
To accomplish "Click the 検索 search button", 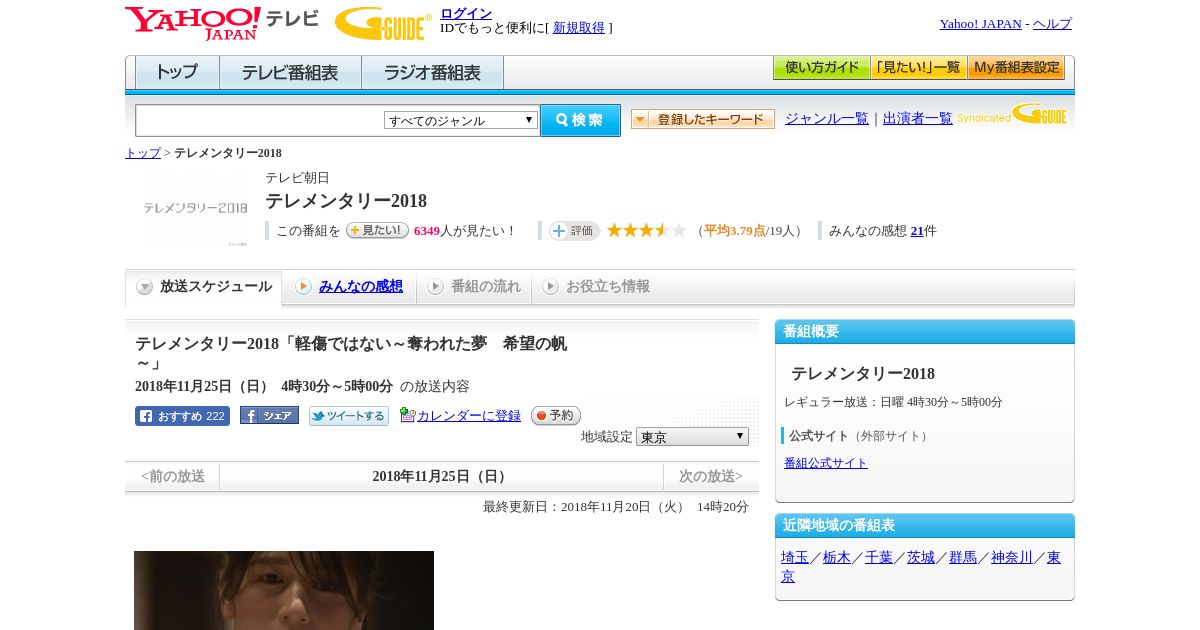I will [x=580, y=120].
